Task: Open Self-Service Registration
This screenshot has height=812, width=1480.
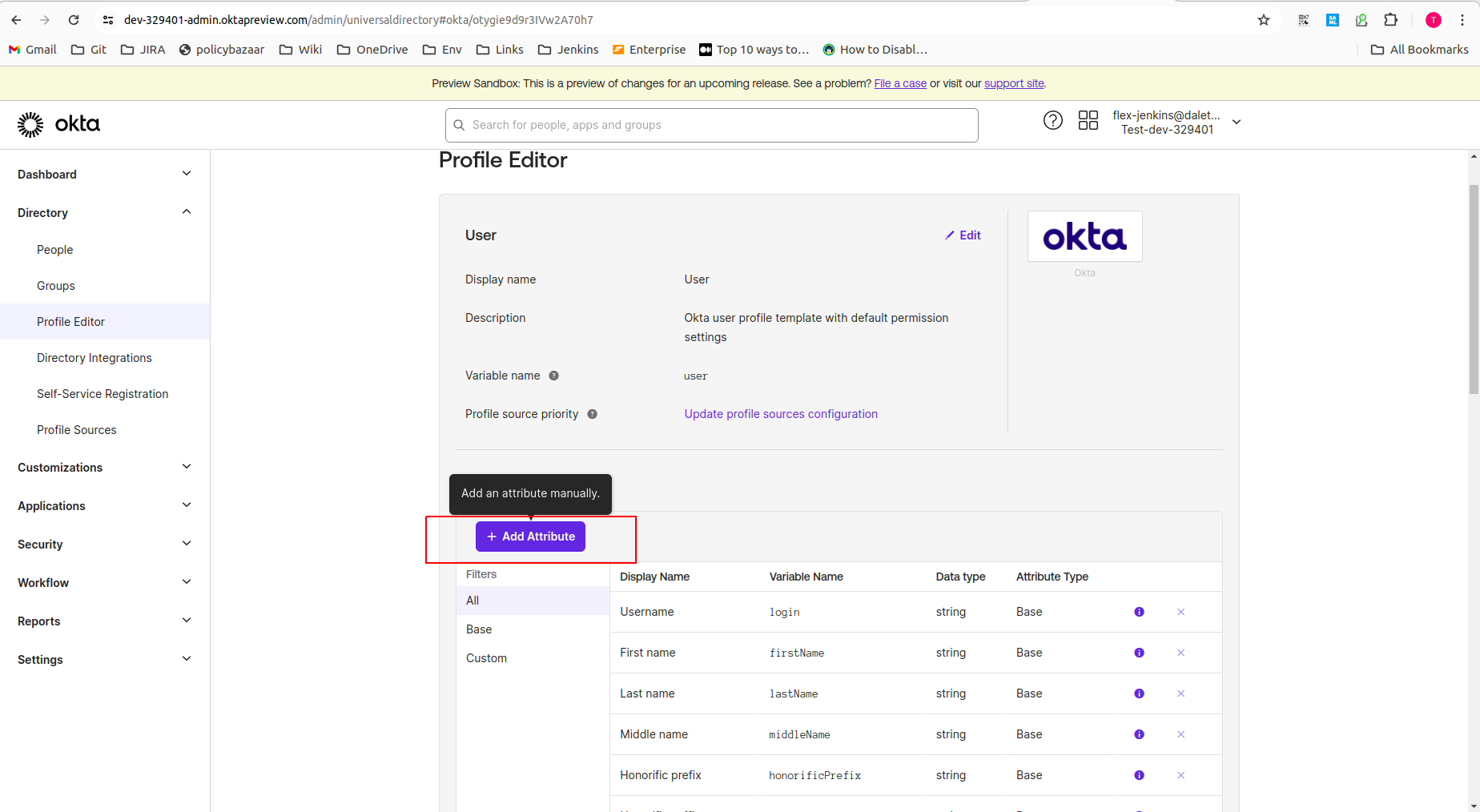Action: coord(103,394)
